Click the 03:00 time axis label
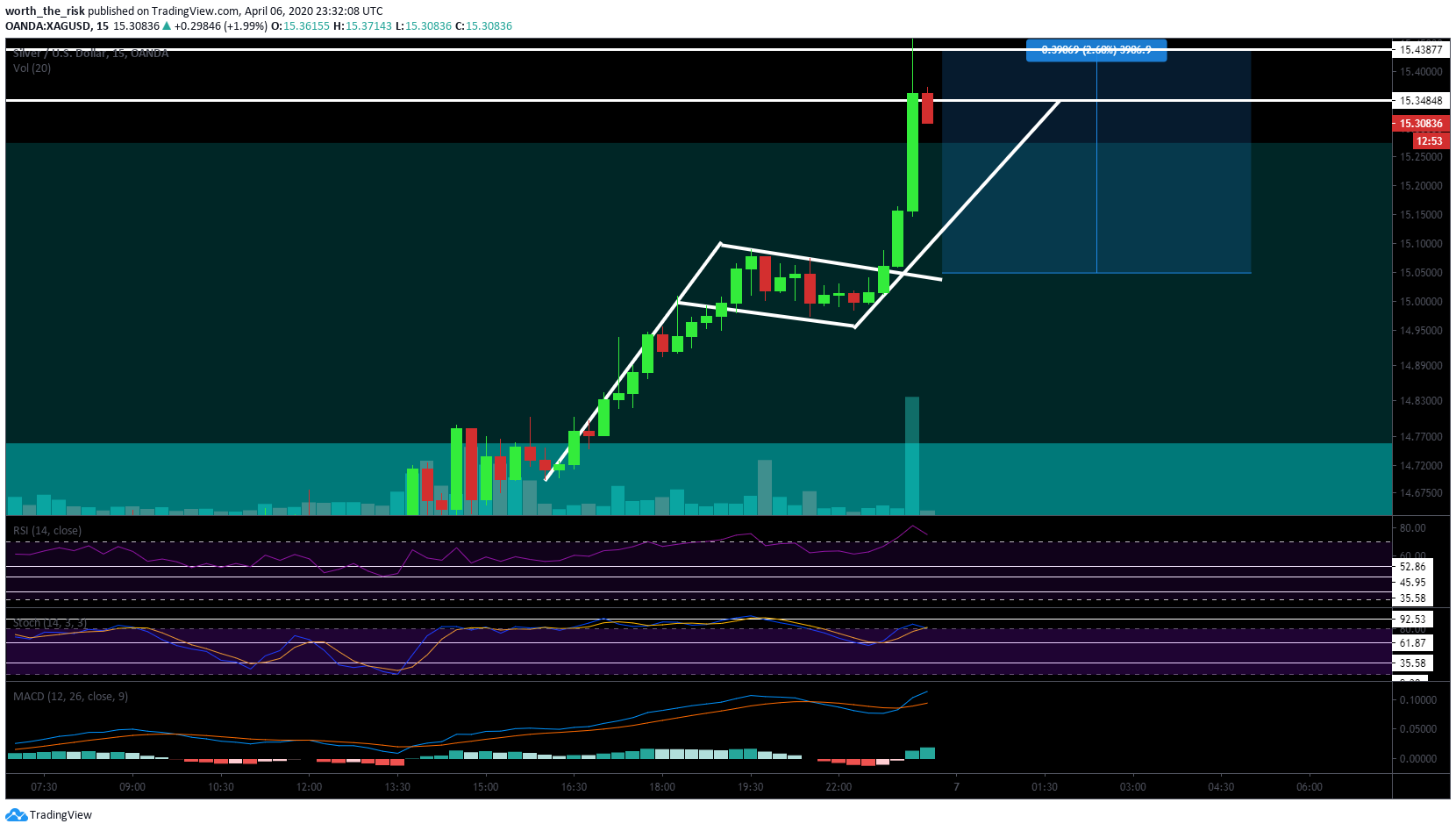This screenshot has height=831, width=1456. point(1133,787)
